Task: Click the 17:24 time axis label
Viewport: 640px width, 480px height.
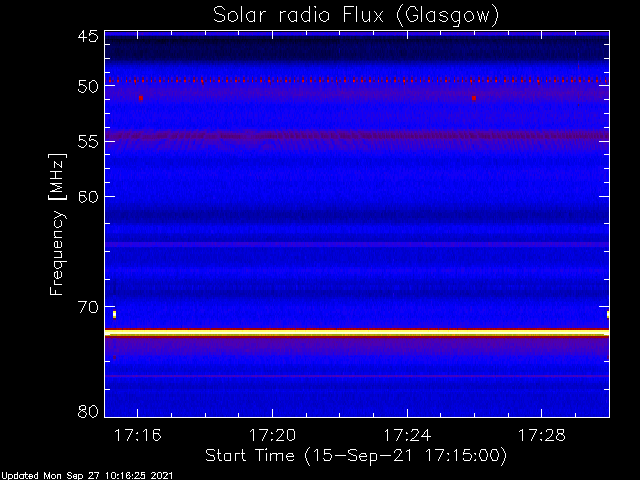Action: click(407, 436)
